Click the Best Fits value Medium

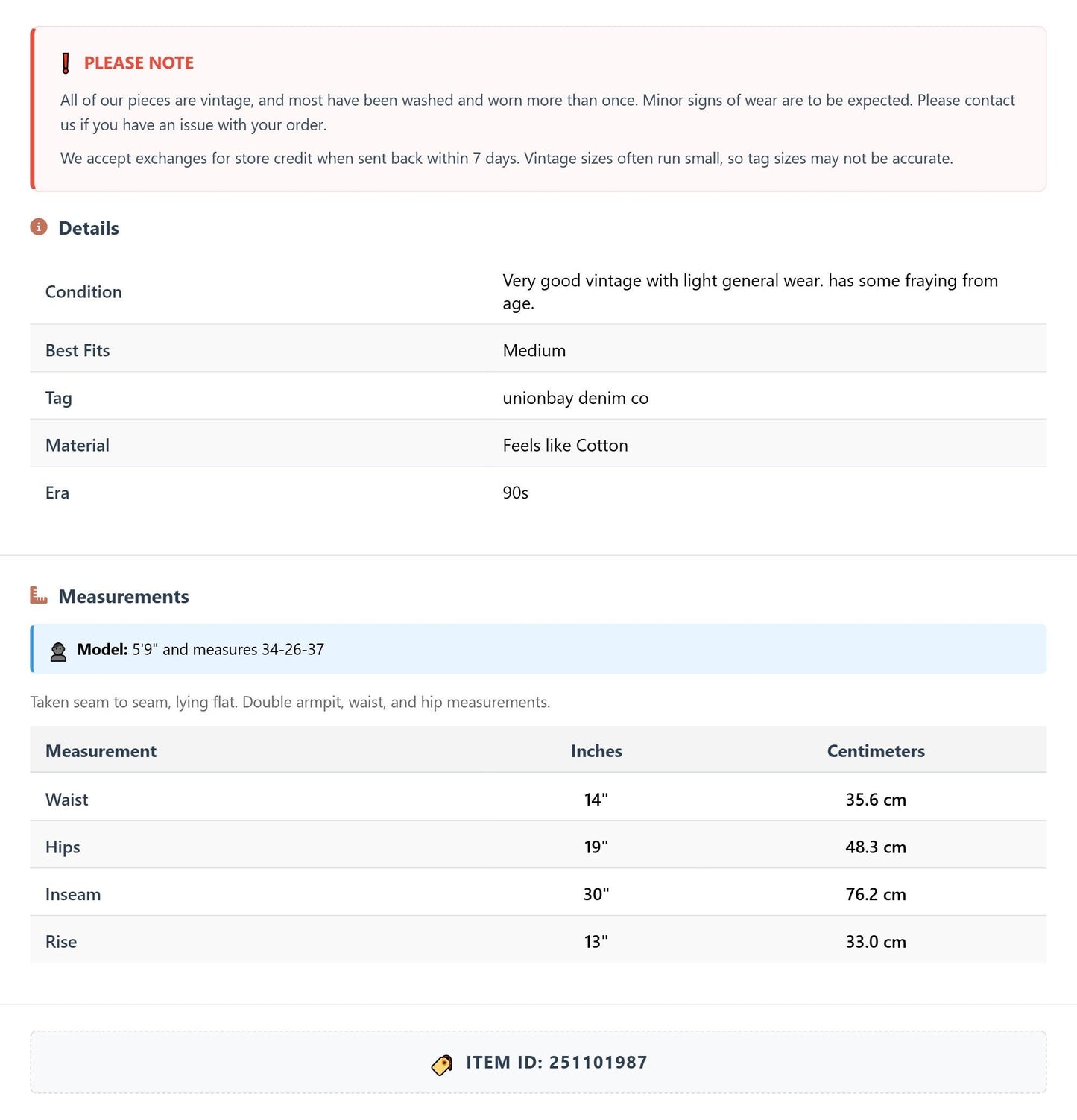534,350
